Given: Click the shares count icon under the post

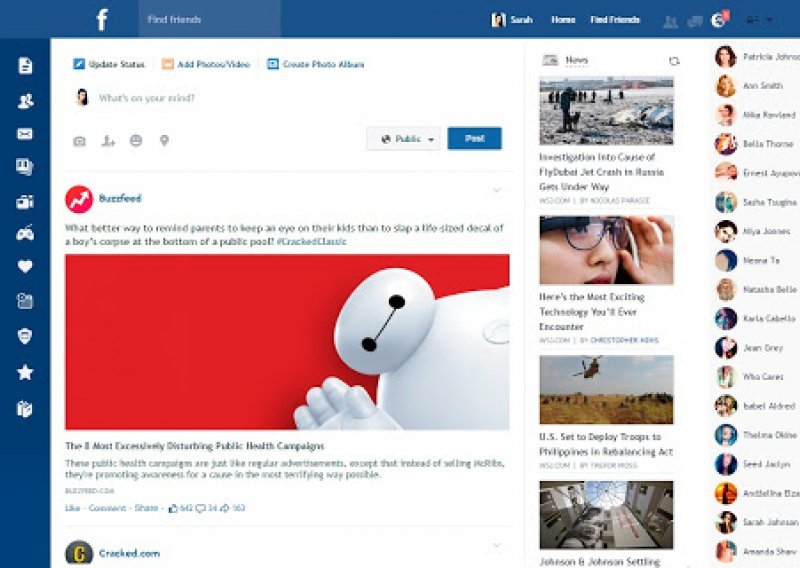Looking at the screenshot, I should tap(225, 508).
